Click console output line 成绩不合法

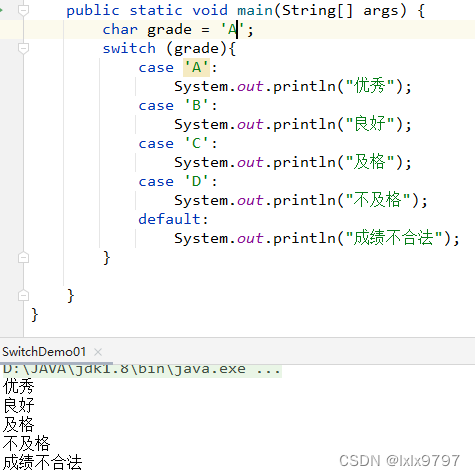pyautogui.click(x=42, y=463)
